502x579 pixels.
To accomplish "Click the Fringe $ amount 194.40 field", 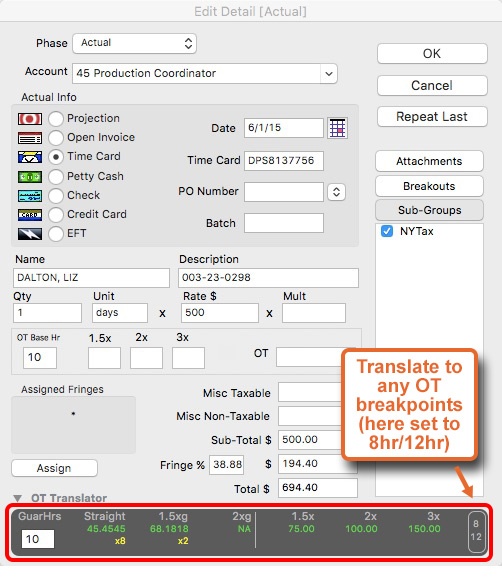I will click(x=318, y=464).
